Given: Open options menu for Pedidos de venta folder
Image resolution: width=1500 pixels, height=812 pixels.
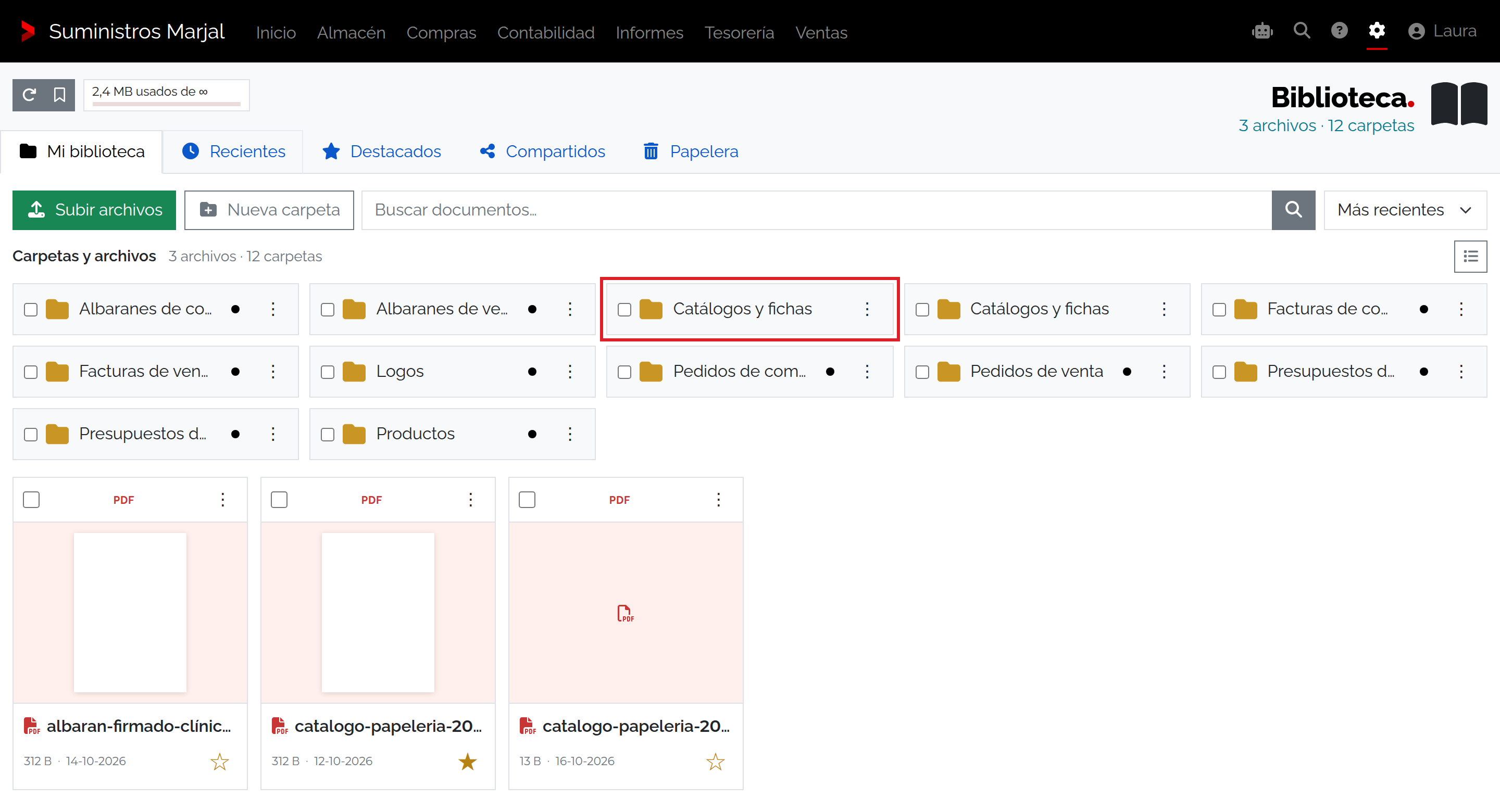Looking at the screenshot, I should click(x=1164, y=371).
